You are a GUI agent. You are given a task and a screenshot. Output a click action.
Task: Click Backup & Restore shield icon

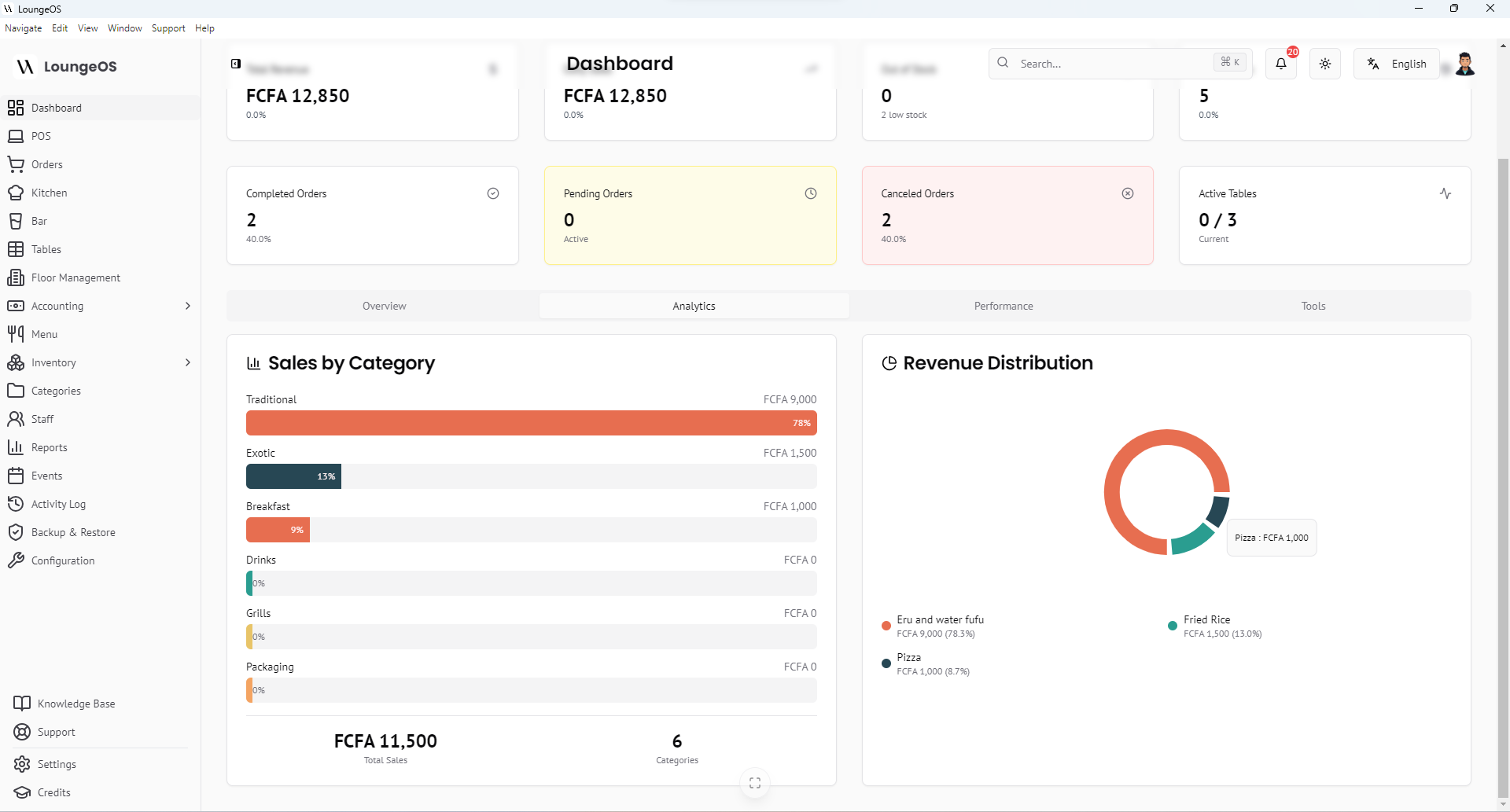pyautogui.click(x=16, y=532)
